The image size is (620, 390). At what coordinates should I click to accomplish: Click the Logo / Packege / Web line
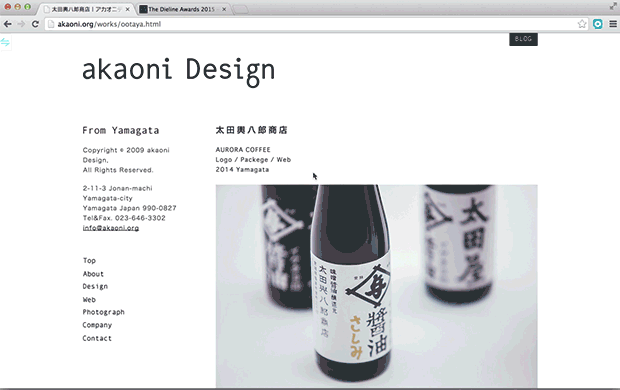pyautogui.click(x=253, y=159)
